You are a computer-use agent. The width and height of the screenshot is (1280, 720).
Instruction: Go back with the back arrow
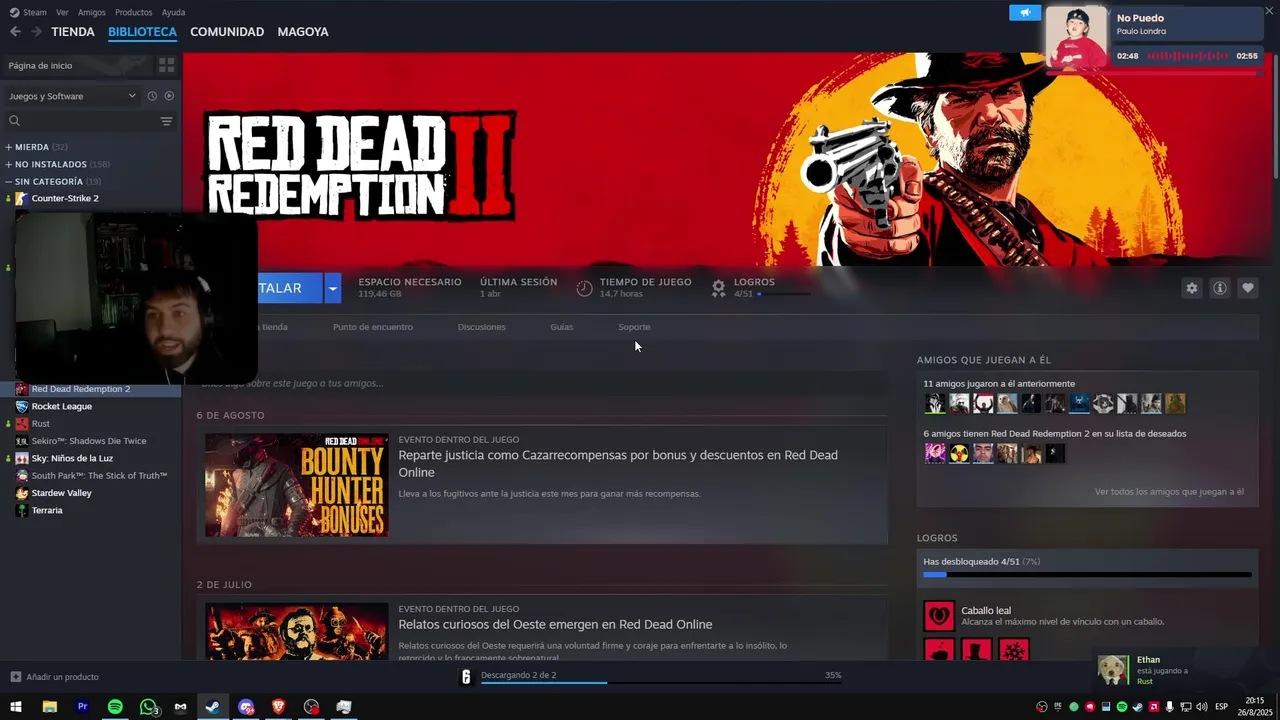click(x=15, y=32)
